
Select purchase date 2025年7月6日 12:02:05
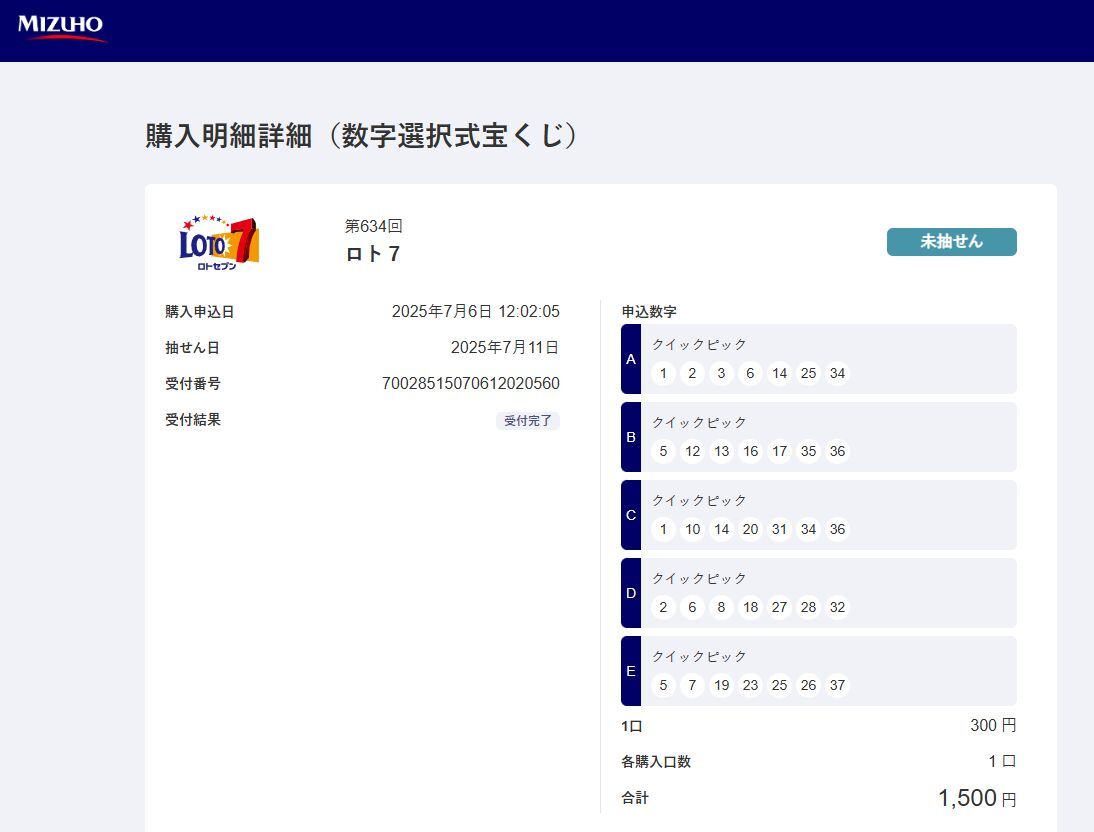[475, 311]
